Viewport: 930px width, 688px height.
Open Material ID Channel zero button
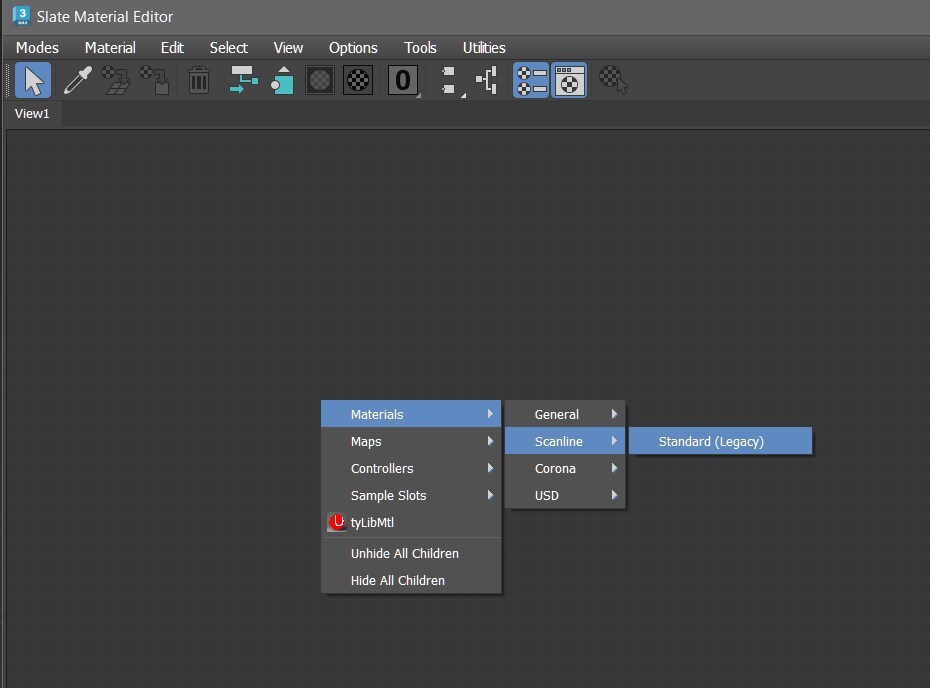(403, 80)
